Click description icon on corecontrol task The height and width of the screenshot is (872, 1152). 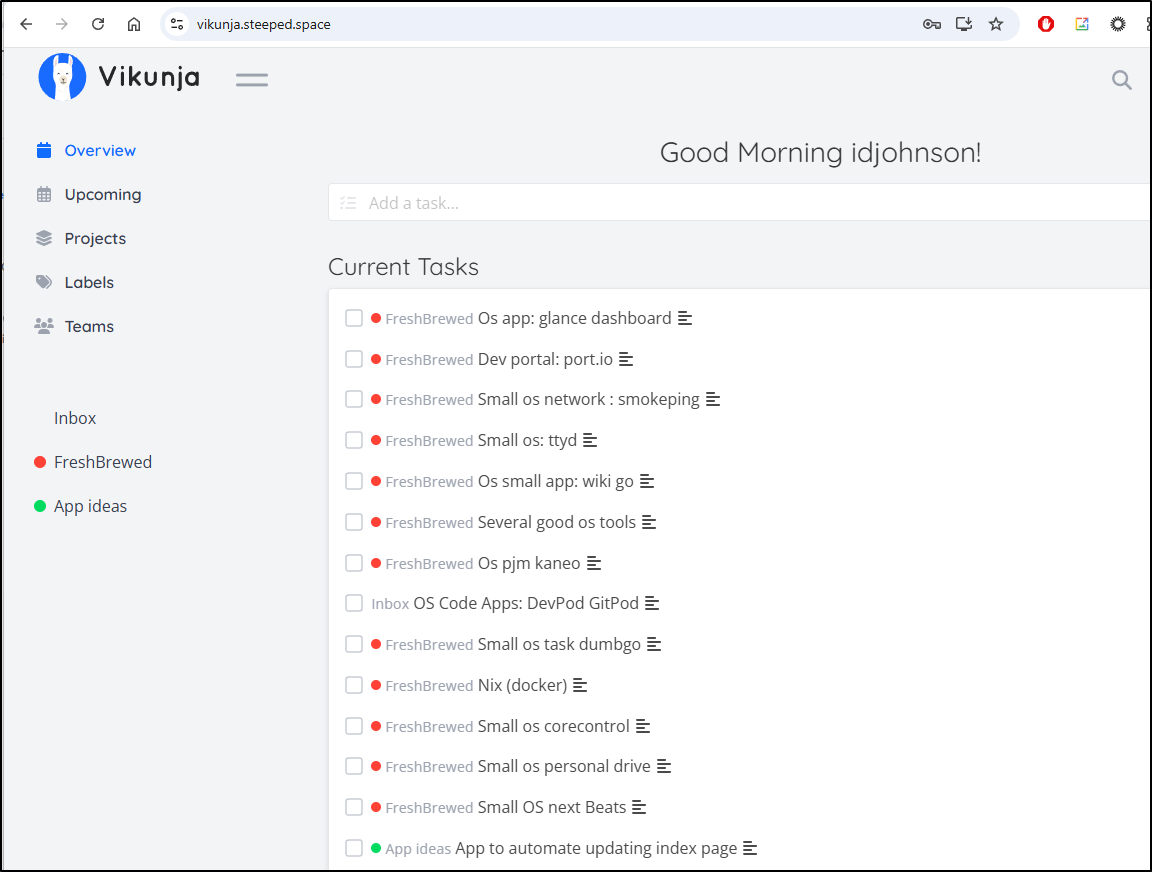pyautogui.click(x=643, y=727)
